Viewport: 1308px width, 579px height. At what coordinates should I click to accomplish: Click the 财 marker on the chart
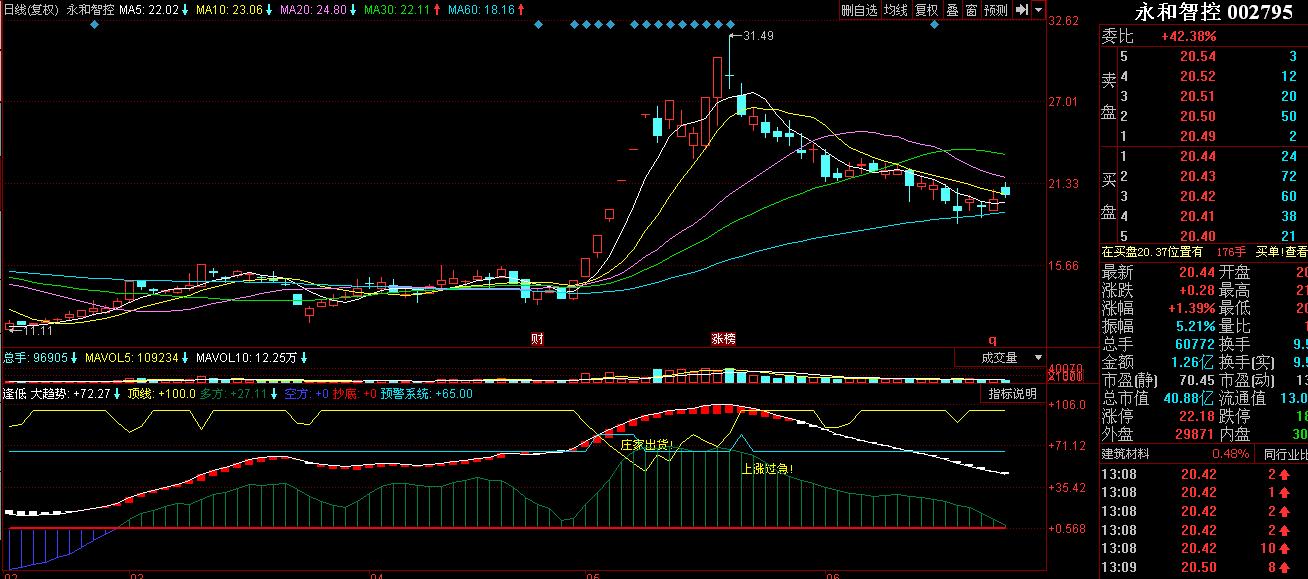(x=537, y=339)
